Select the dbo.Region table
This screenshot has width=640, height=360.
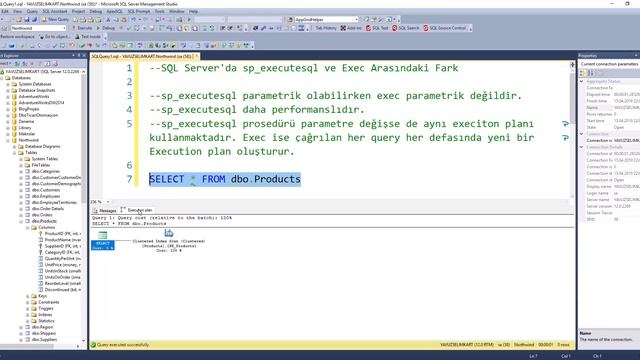[42, 327]
